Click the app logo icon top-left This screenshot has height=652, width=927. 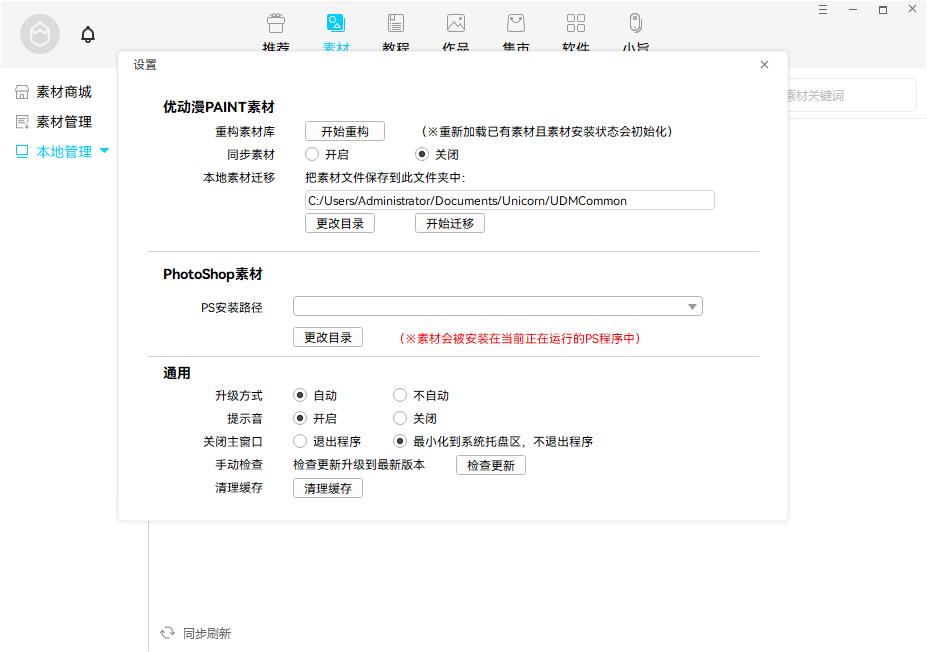(x=39, y=34)
